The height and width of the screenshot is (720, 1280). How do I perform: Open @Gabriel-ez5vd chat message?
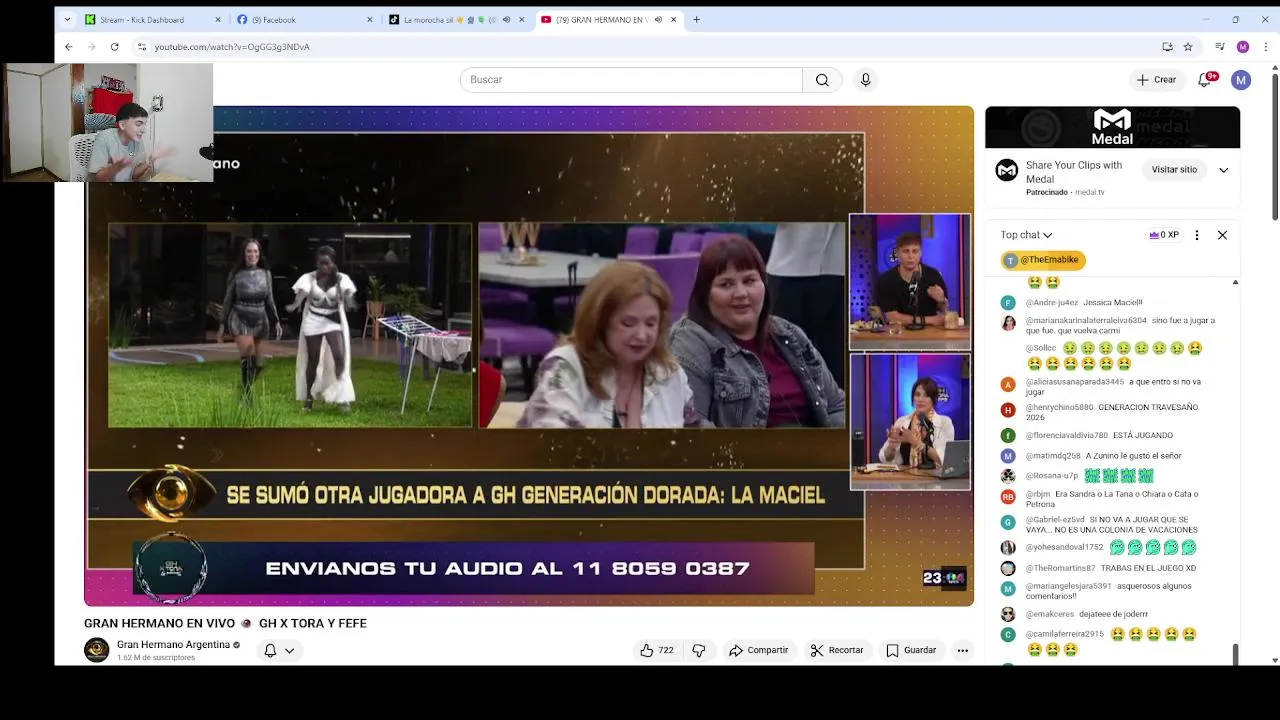coord(1110,525)
